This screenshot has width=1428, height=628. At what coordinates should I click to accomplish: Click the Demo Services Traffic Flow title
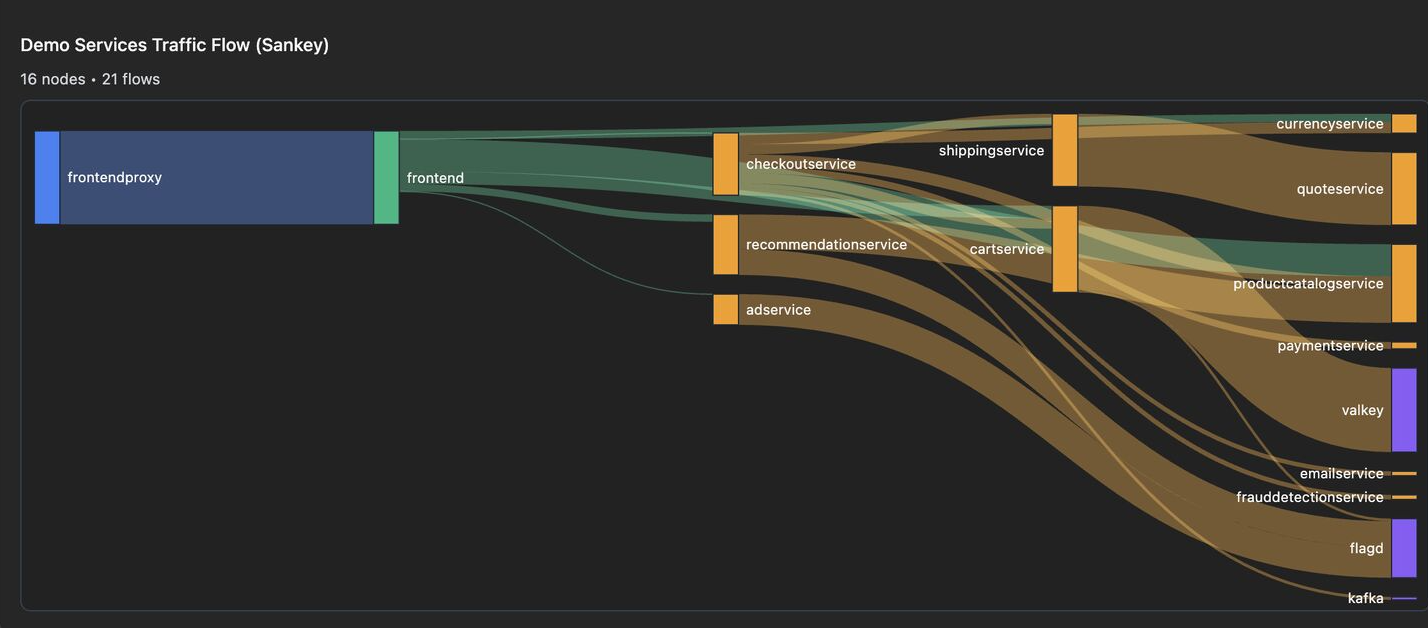174,44
